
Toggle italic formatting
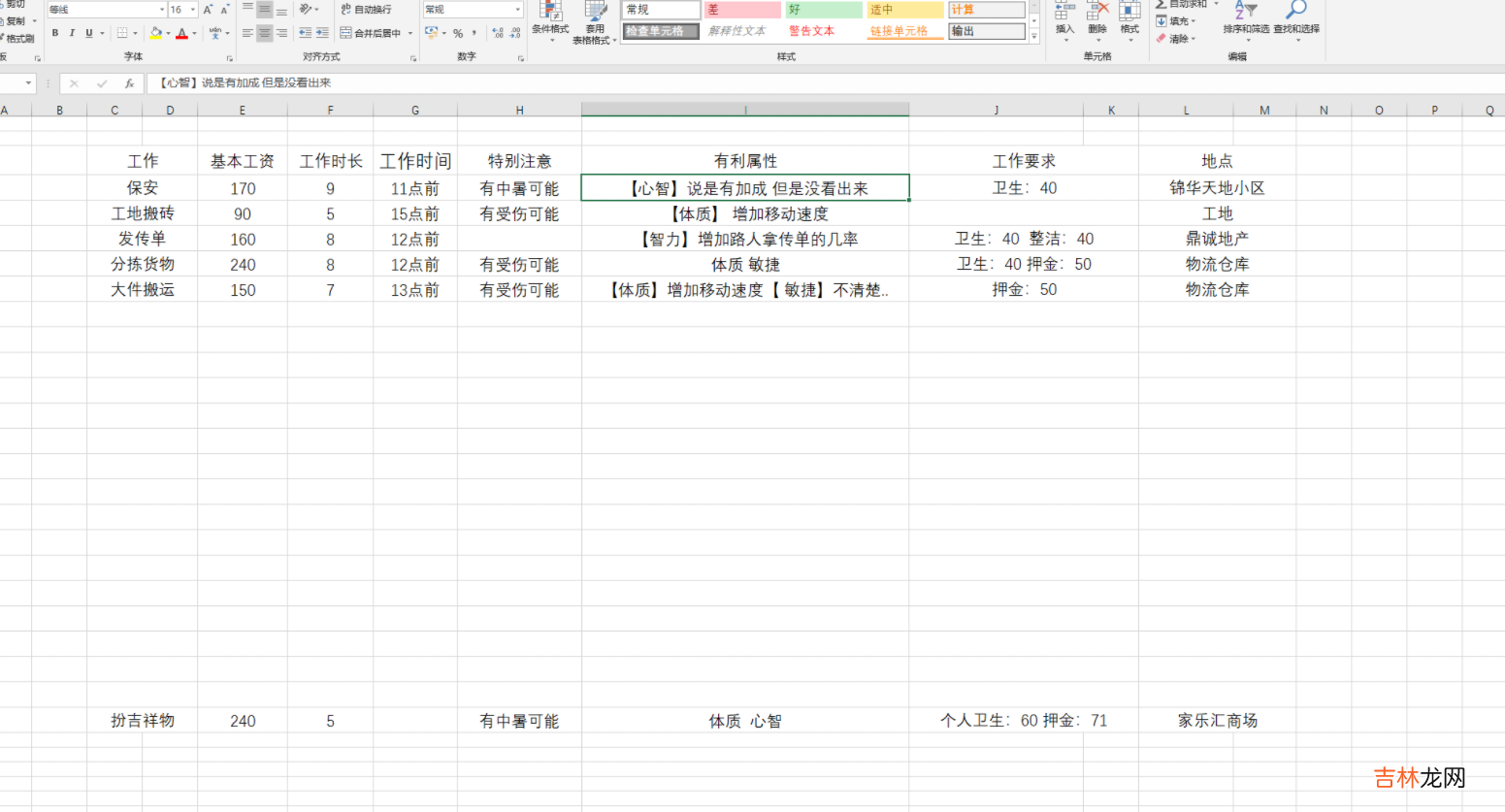coord(72,33)
